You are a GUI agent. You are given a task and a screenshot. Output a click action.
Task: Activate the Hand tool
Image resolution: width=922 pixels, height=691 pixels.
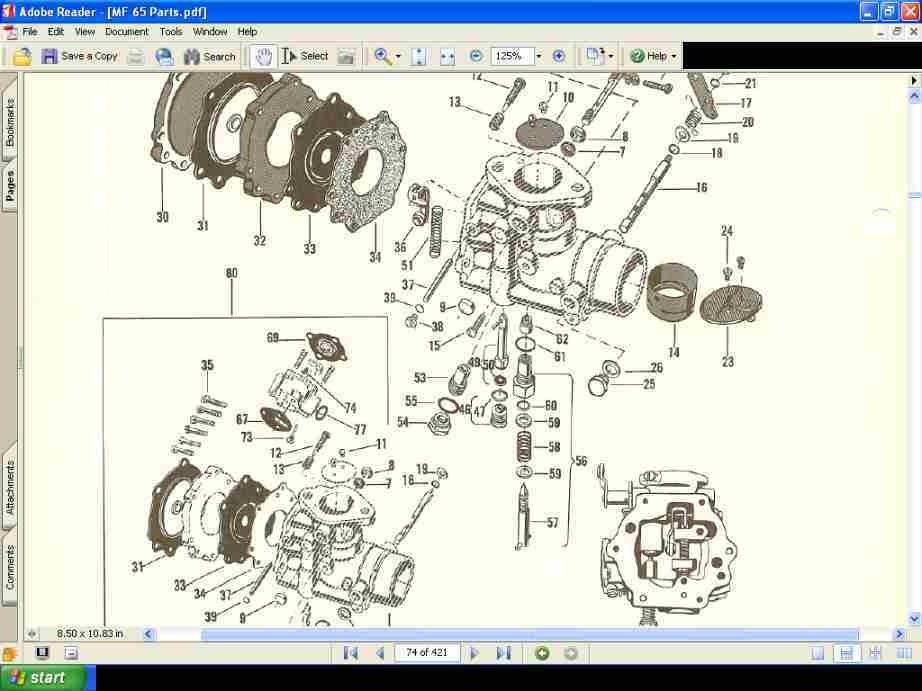[263, 56]
